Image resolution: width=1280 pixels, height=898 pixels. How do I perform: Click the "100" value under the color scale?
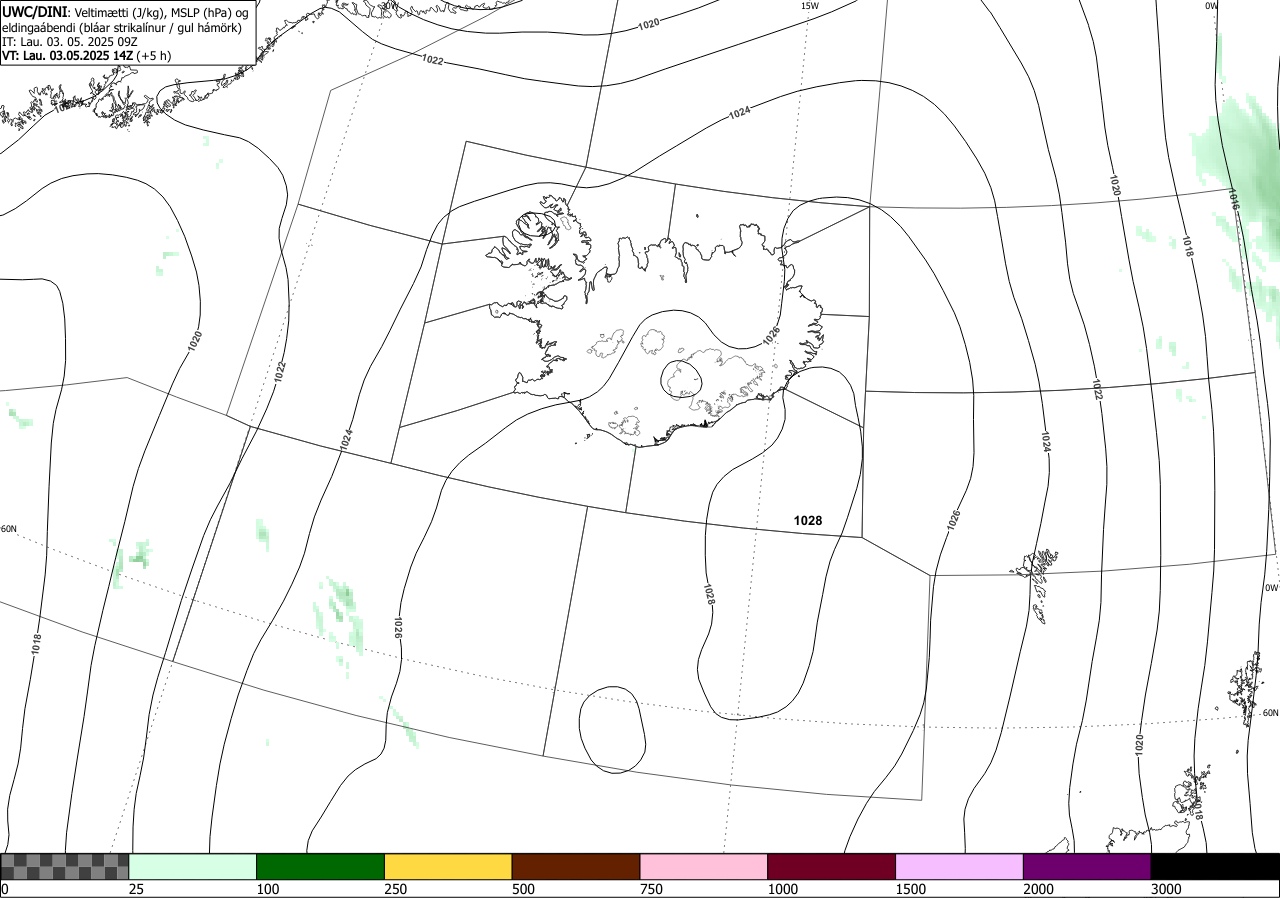pos(268,889)
